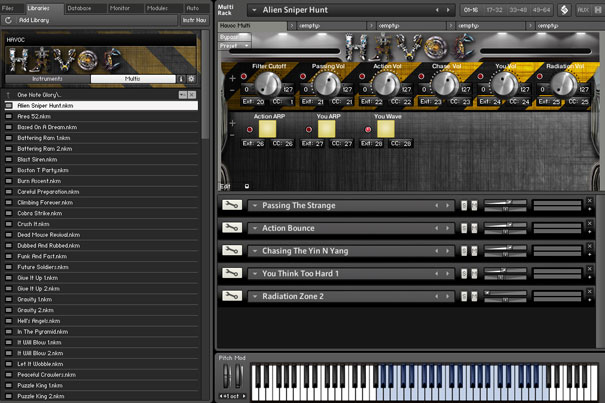
Task: Click wrench icon beside Action Bounce
Action: (231, 228)
